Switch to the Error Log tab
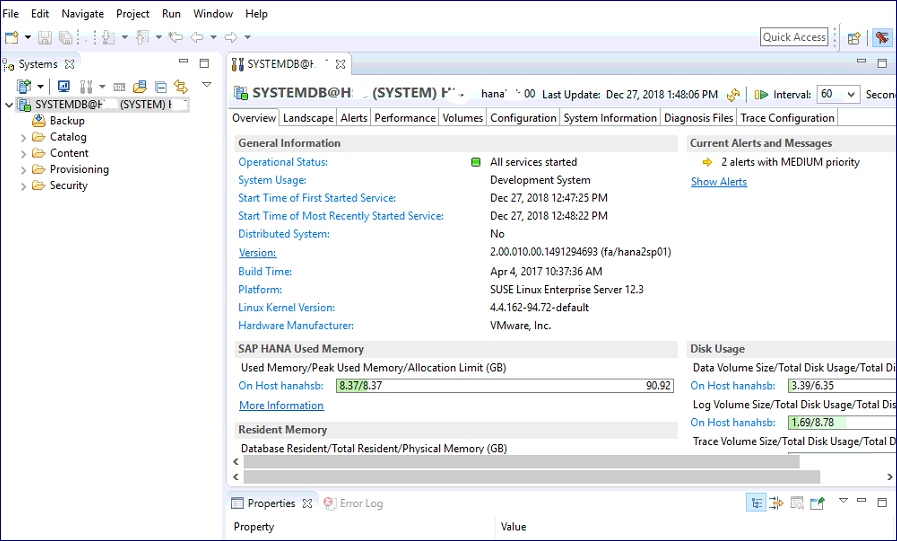The width and height of the screenshot is (897, 541). (354, 504)
